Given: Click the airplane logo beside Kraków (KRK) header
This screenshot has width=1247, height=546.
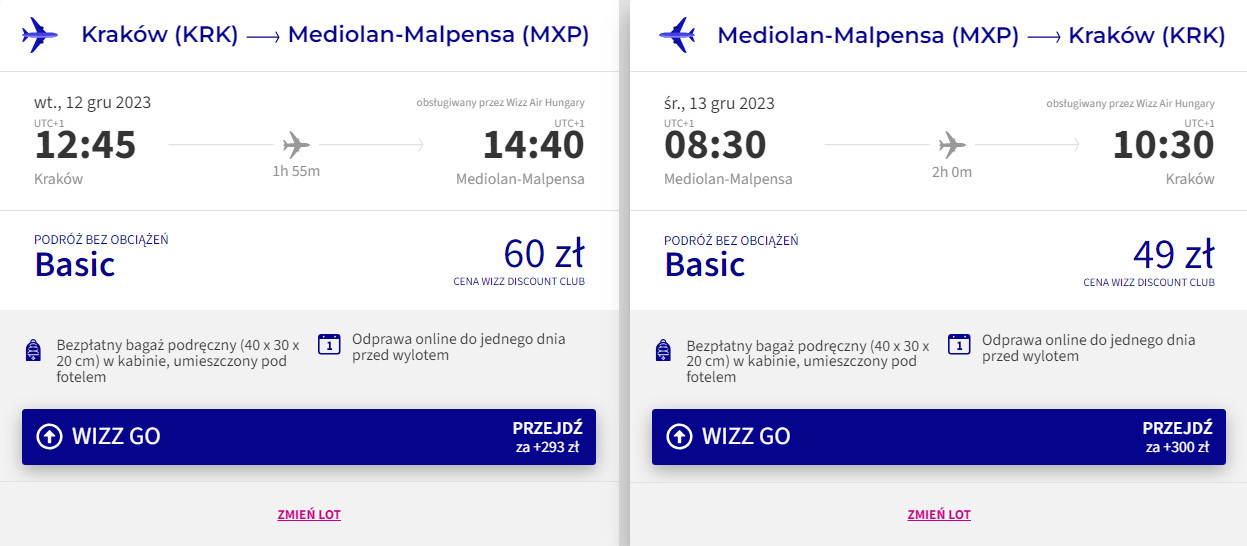Looking at the screenshot, I should click(x=40, y=35).
